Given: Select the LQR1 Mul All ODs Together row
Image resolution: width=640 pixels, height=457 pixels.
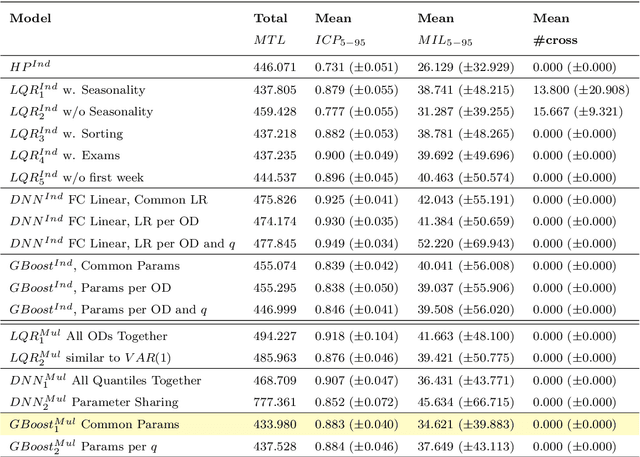Looking at the screenshot, I should click(87, 337).
